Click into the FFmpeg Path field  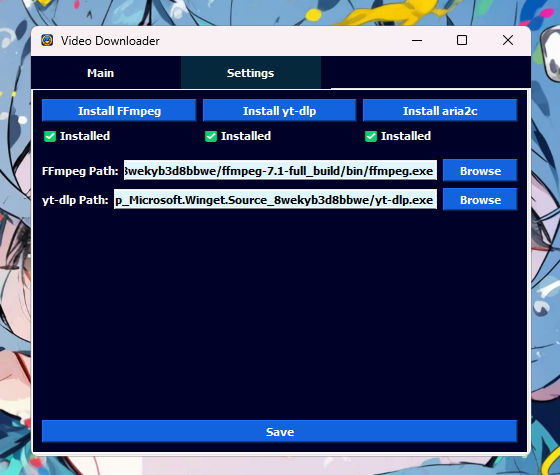[x=280, y=170]
